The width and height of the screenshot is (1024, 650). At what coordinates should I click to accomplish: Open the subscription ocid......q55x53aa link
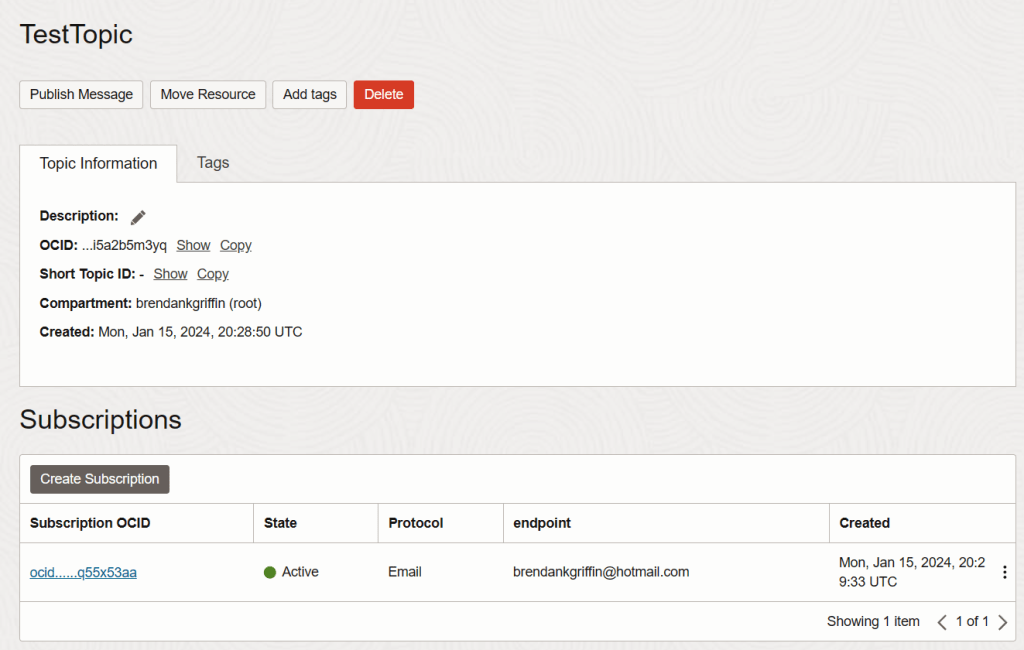(83, 572)
